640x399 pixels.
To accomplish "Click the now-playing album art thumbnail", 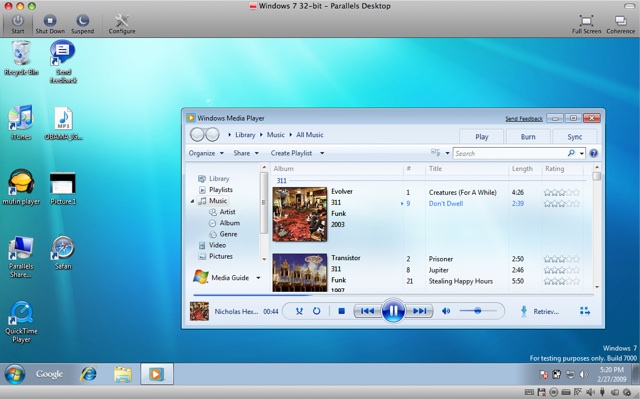I will pos(199,311).
